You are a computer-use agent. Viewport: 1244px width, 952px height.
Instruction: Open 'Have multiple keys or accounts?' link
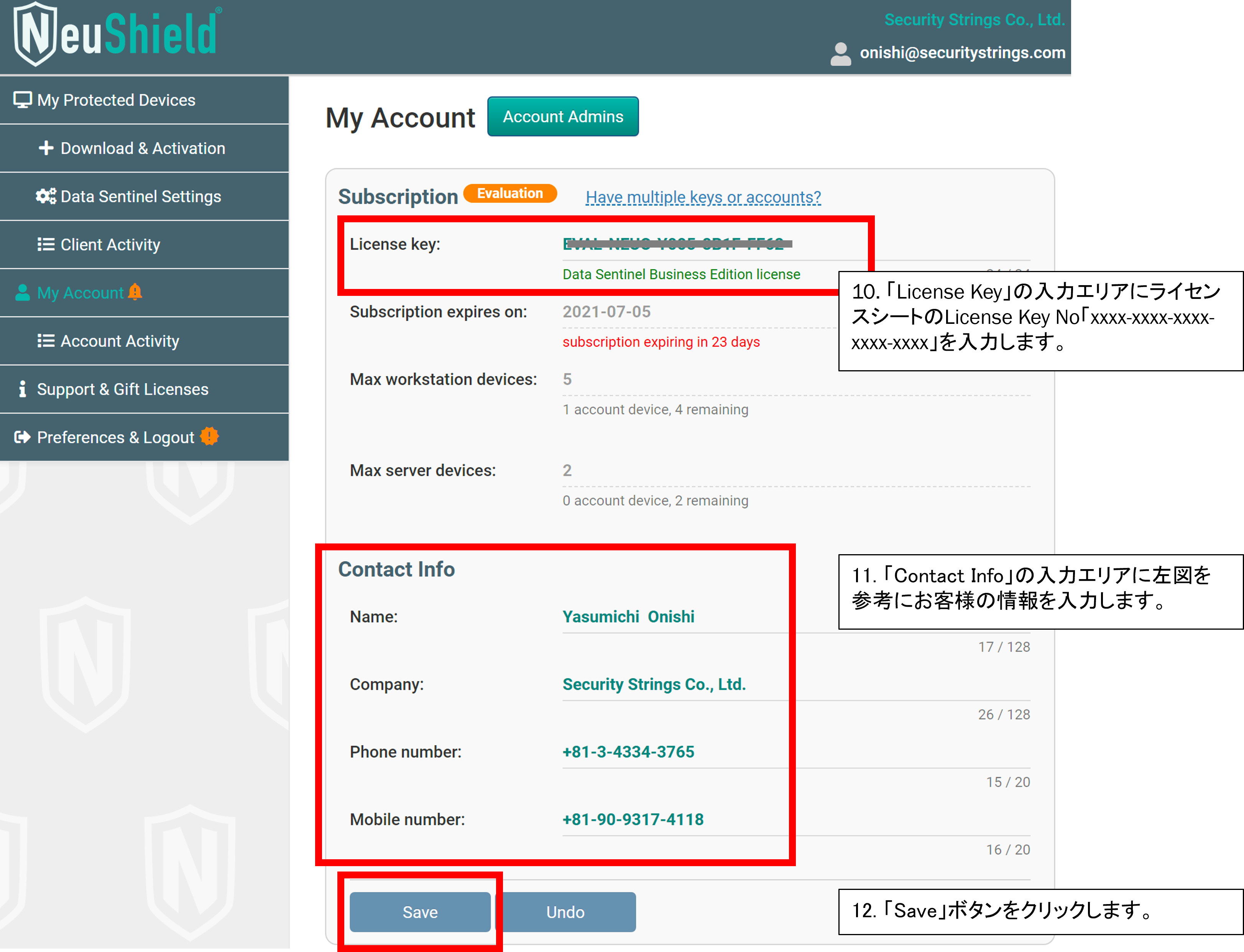pos(703,197)
